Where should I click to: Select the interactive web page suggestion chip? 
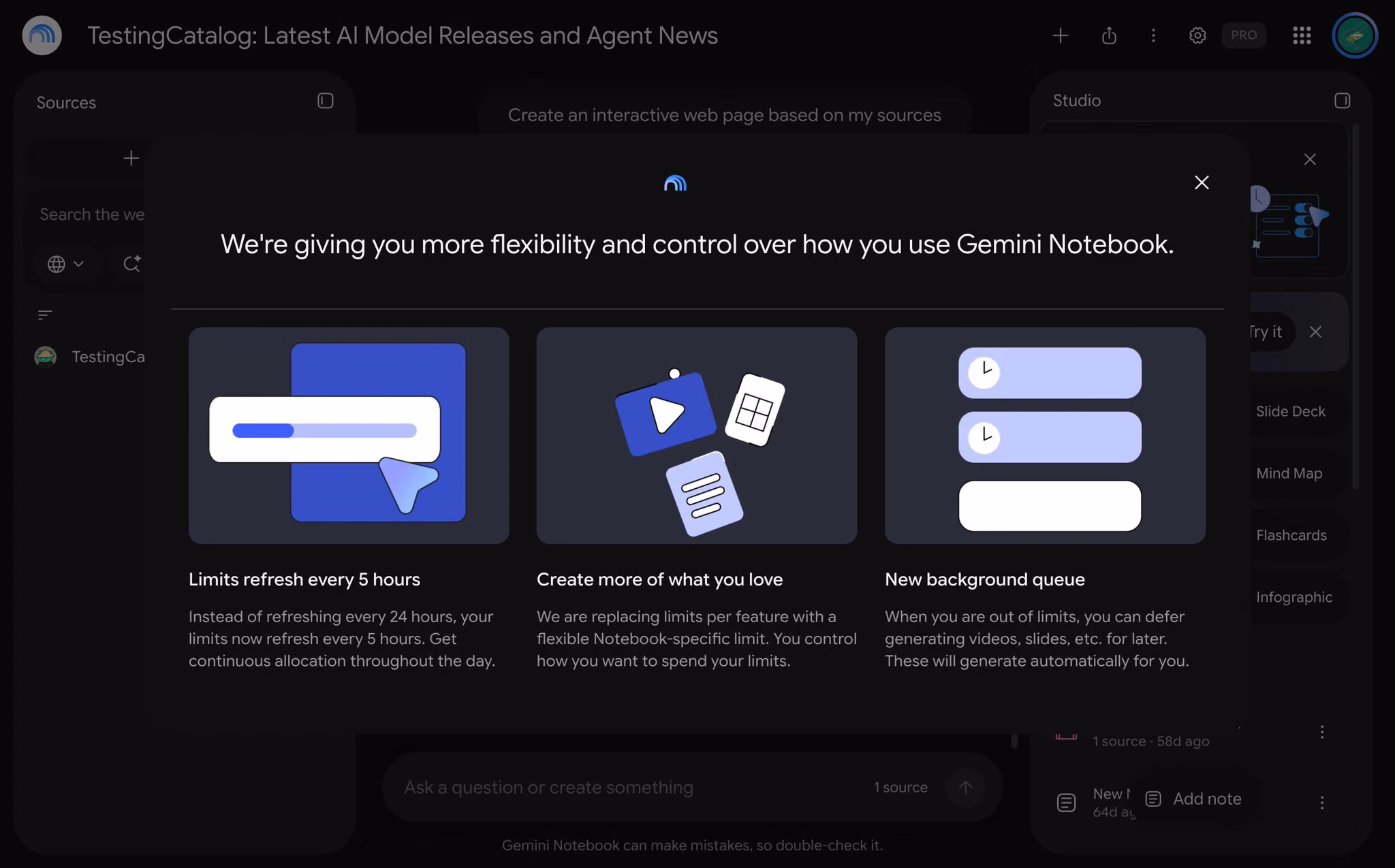724,115
